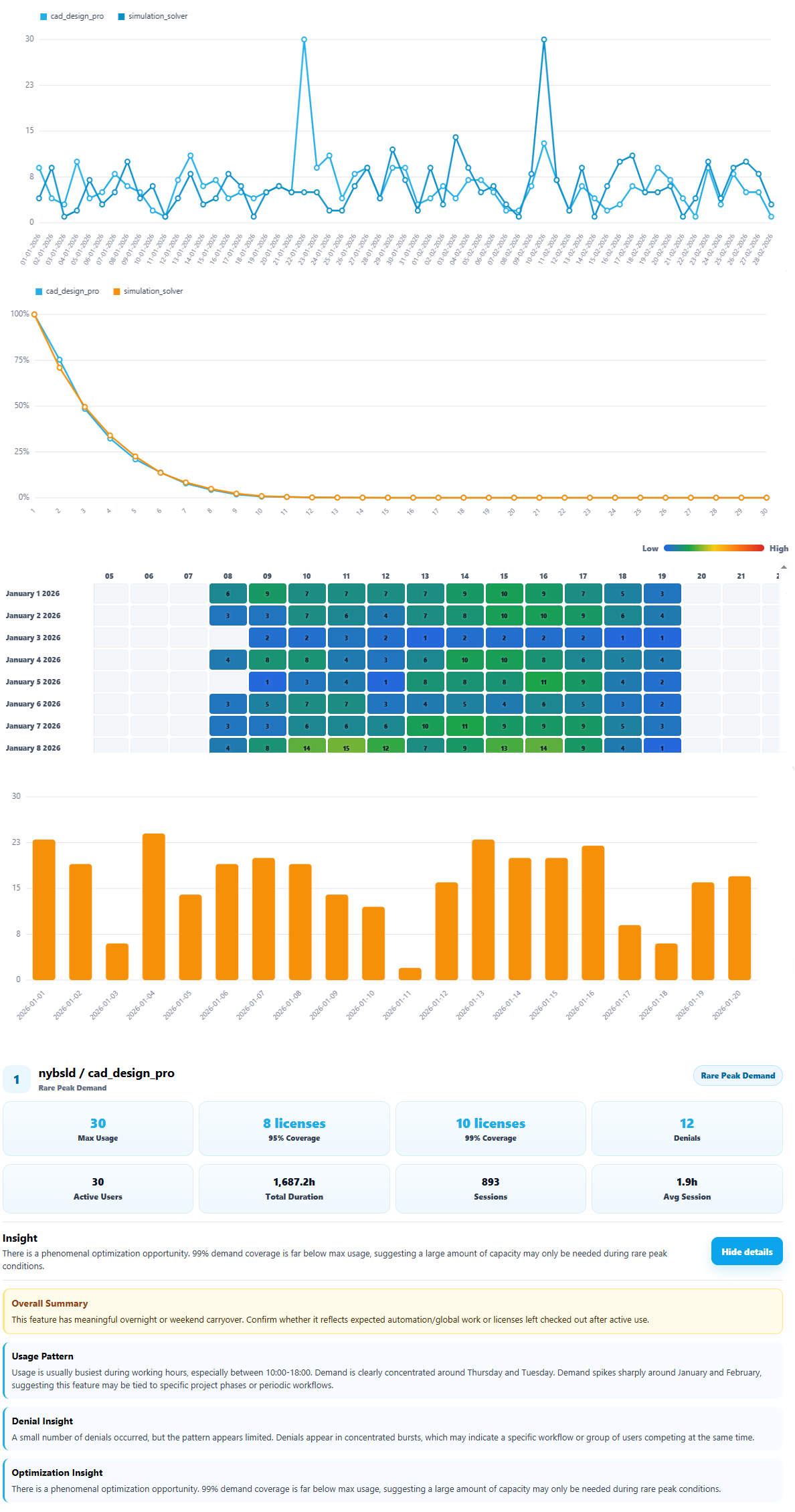
Task: Click the 30 Max Usage card
Action: pos(98,1129)
